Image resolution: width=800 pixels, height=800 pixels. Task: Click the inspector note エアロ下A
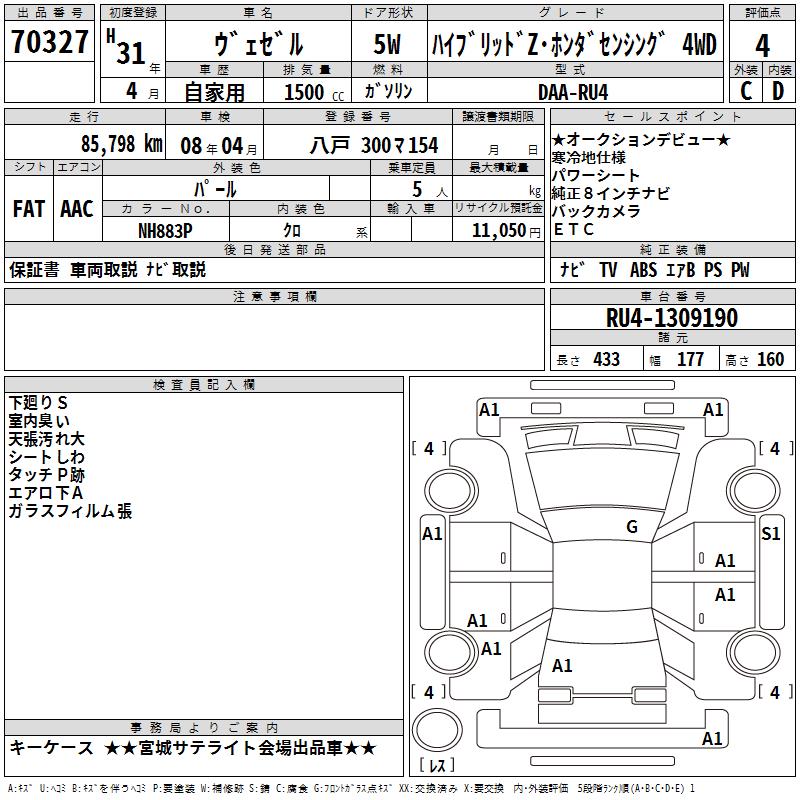point(45,493)
